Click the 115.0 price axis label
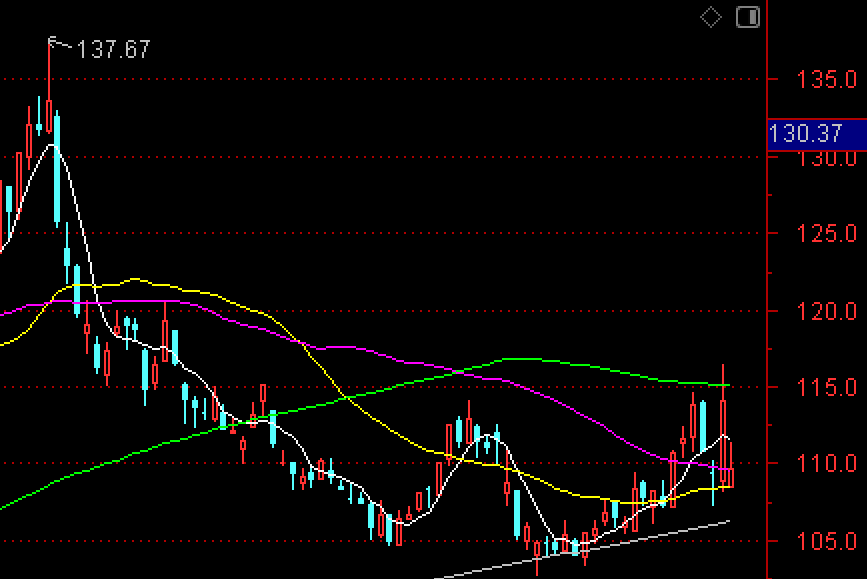This screenshot has height=579, width=867. (x=827, y=388)
